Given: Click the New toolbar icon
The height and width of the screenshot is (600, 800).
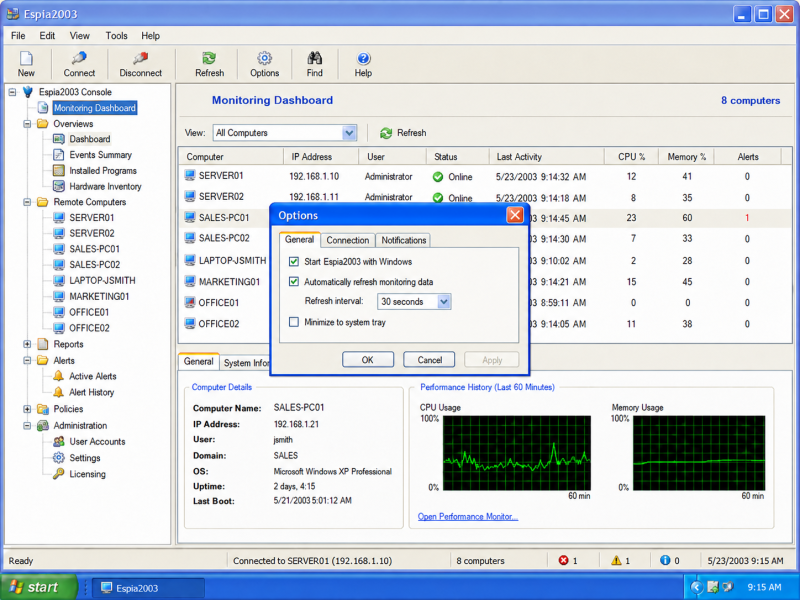Looking at the screenshot, I should click(x=26, y=59).
